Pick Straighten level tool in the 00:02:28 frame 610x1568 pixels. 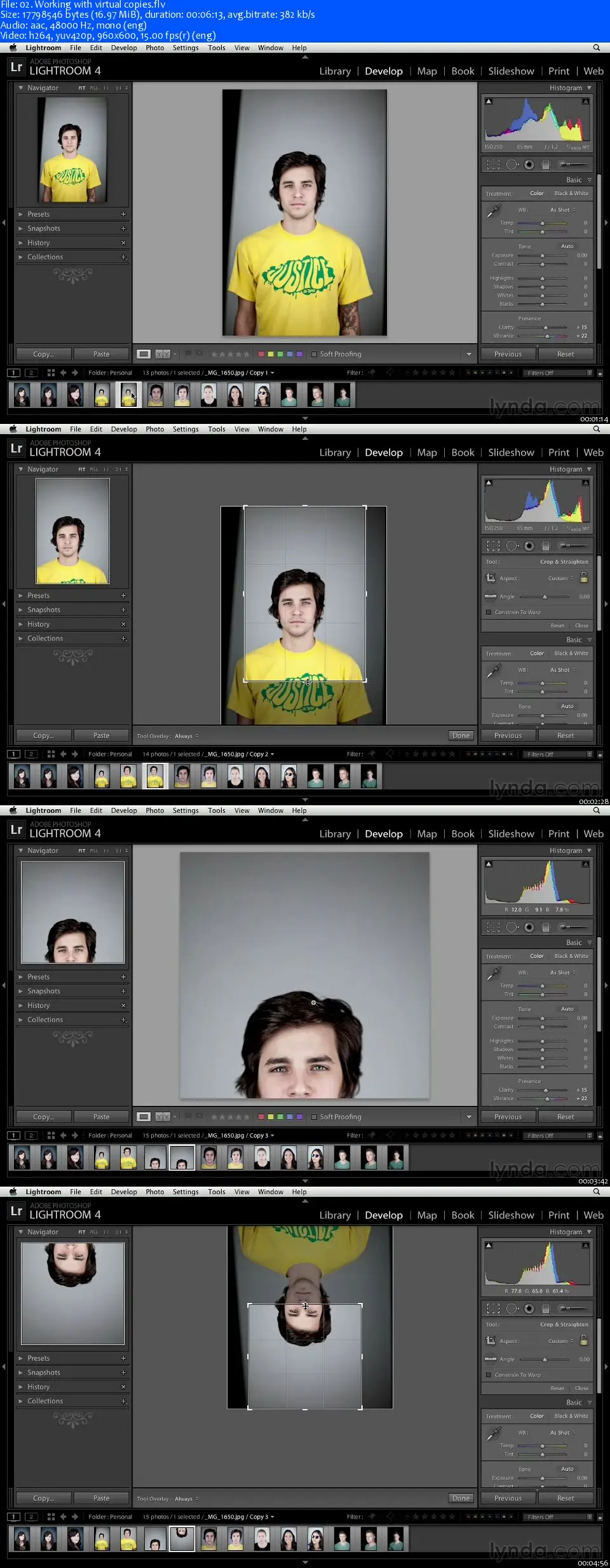[491, 596]
